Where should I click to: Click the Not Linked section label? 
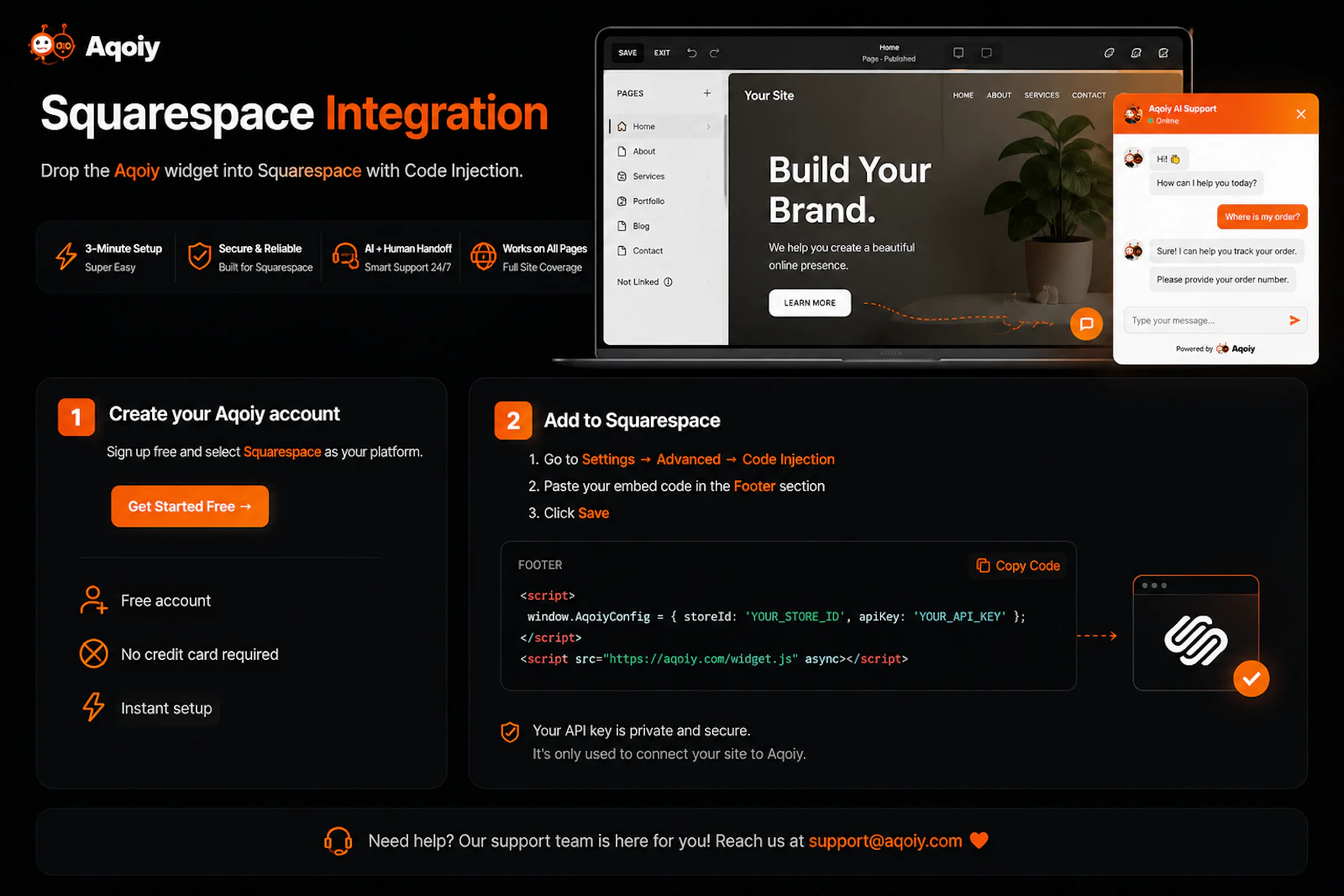tap(638, 282)
